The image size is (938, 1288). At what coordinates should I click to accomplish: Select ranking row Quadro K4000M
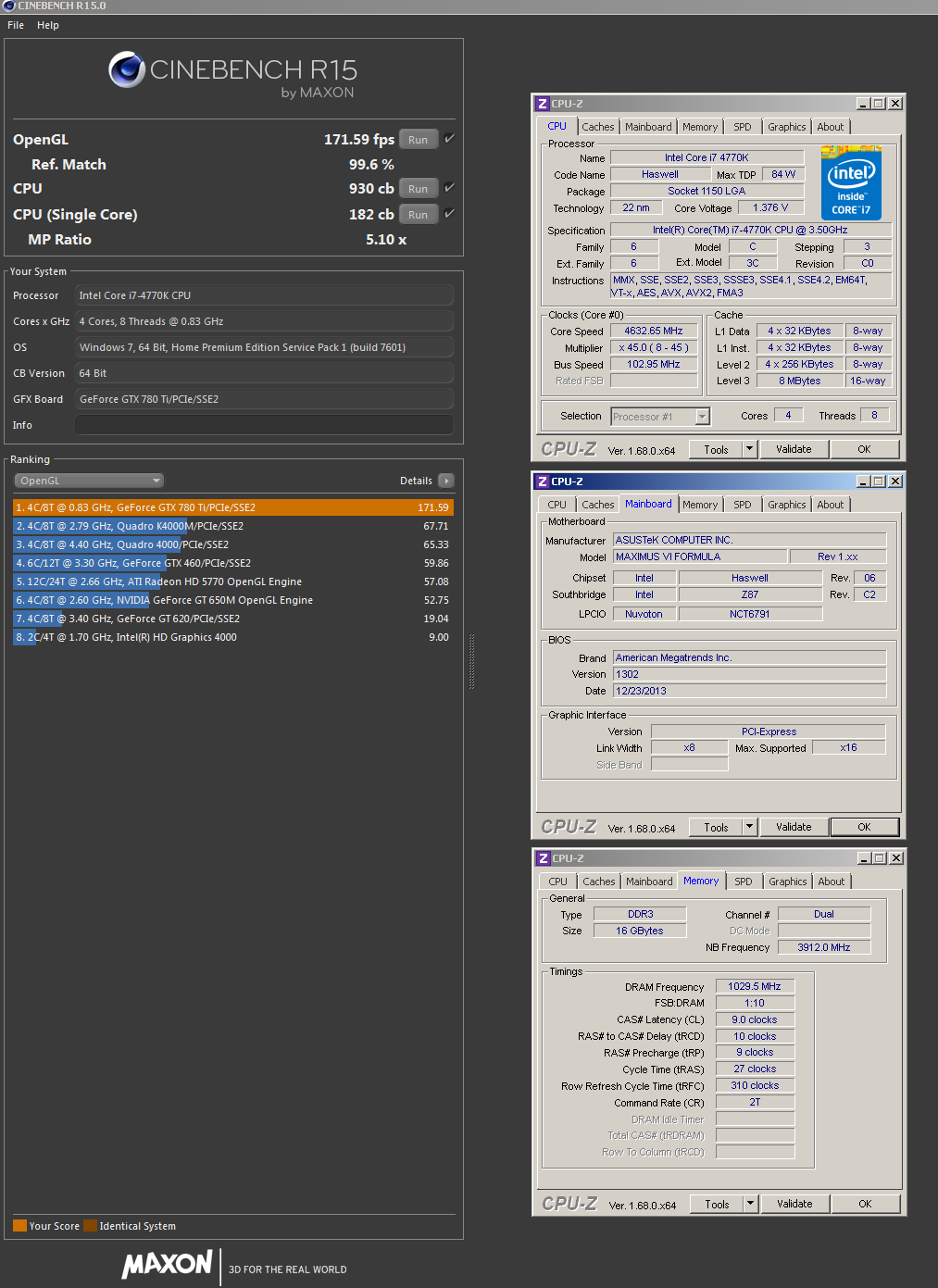tap(233, 526)
